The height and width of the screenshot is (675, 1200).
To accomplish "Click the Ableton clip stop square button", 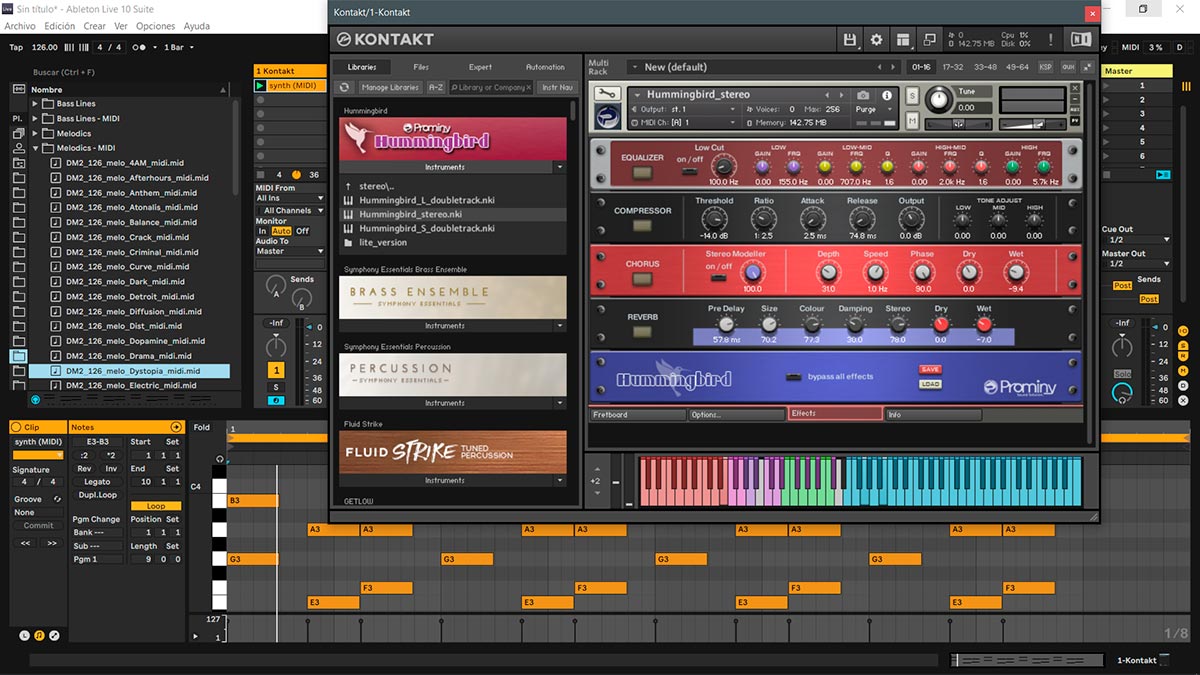I will tap(261, 174).
